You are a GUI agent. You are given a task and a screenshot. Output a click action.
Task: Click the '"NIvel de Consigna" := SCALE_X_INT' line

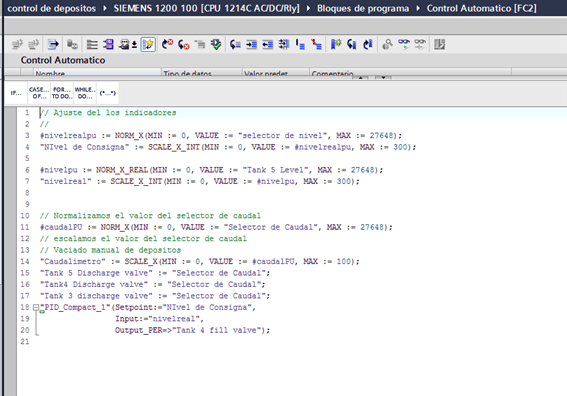[228, 147]
